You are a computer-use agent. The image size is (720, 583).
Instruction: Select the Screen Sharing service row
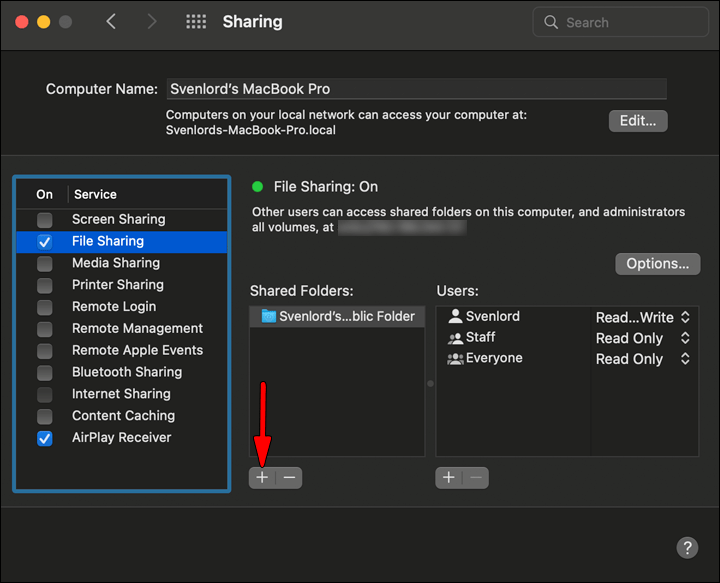click(x=122, y=219)
